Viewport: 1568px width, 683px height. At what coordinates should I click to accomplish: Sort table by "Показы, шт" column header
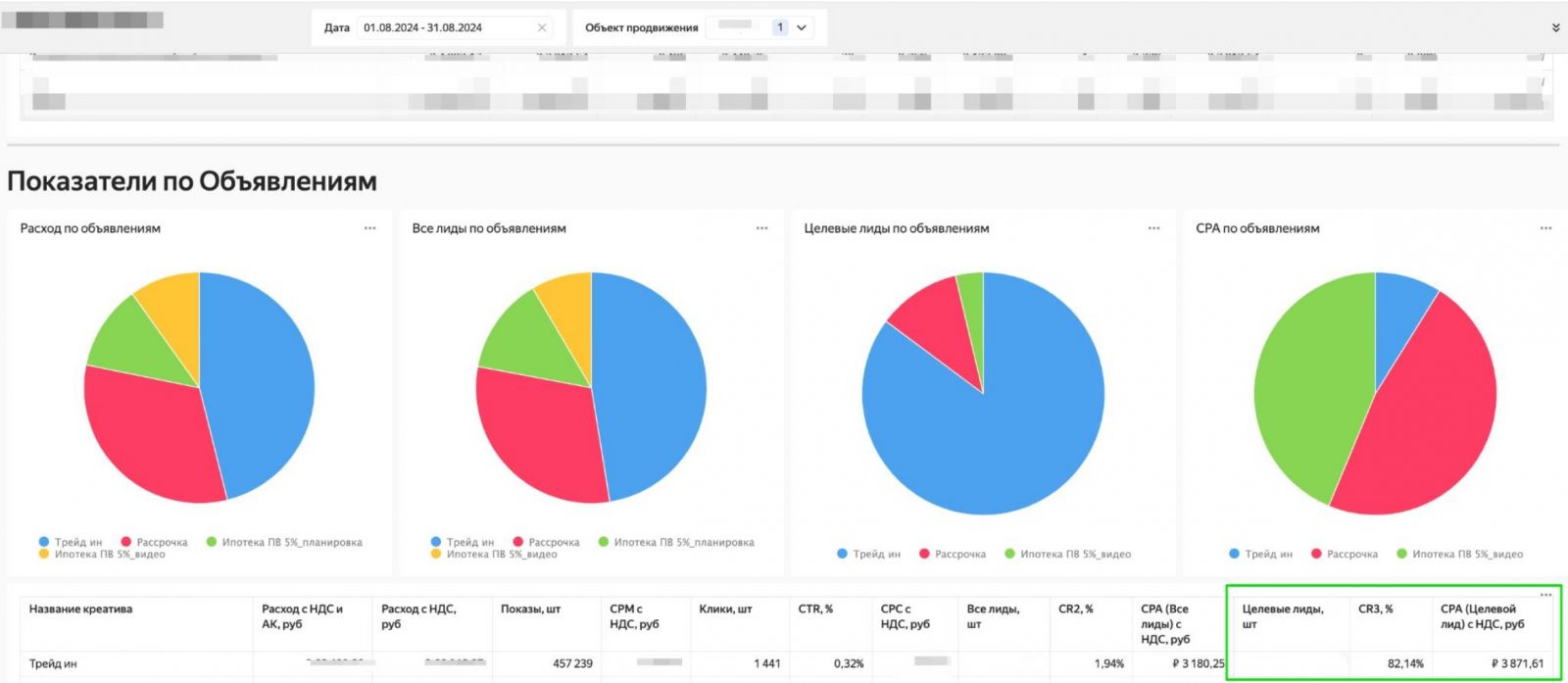point(530,609)
